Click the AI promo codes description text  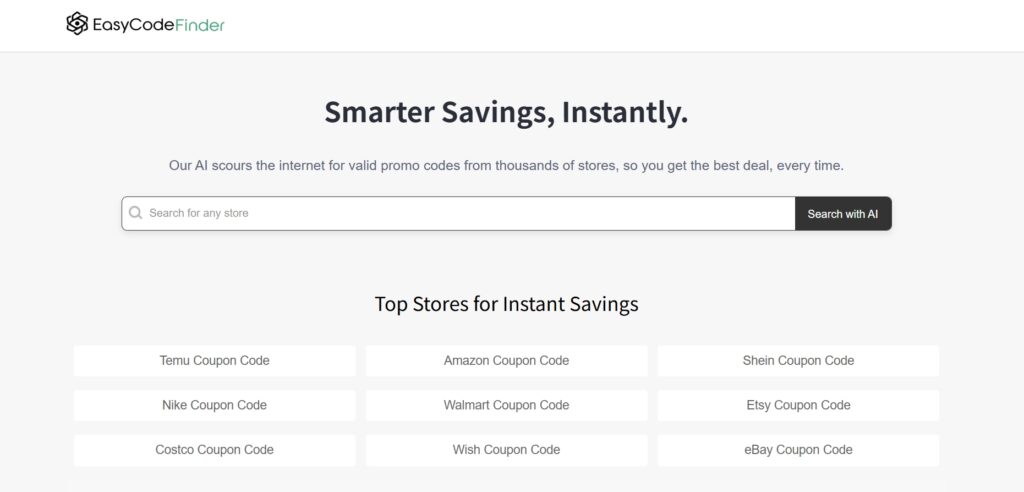tap(506, 165)
